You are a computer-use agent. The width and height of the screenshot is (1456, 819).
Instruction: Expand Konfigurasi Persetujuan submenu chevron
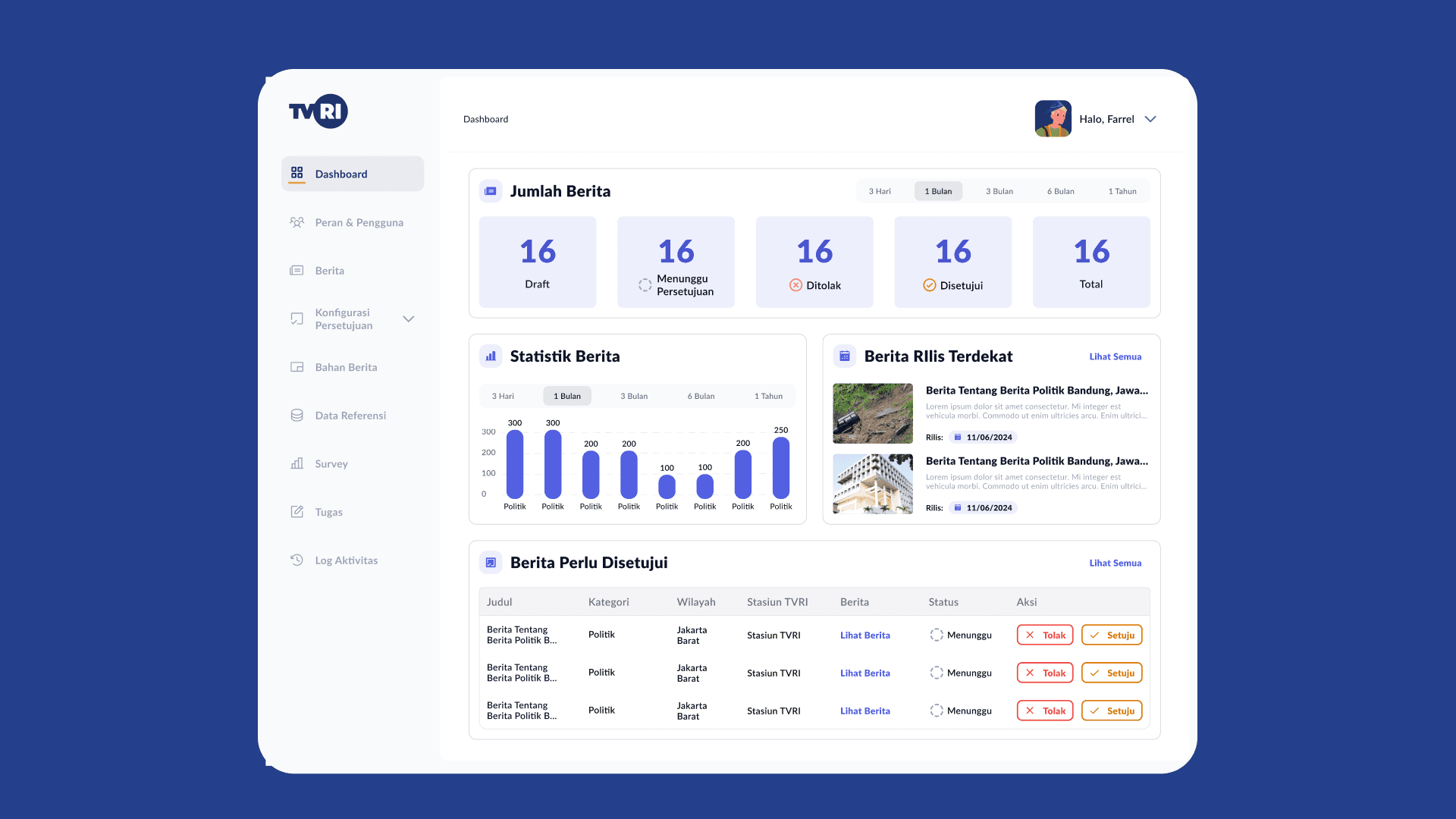click(x=408, y=318)
